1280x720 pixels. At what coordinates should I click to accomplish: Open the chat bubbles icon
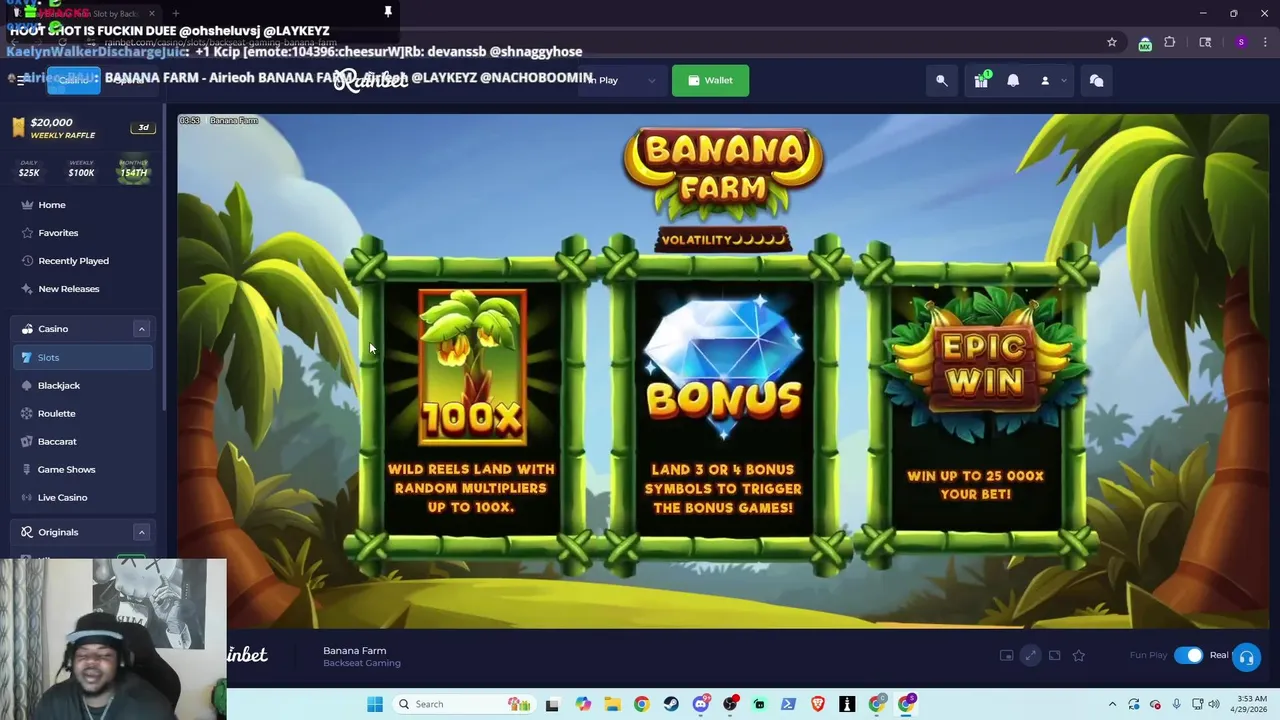[1096, 81]
